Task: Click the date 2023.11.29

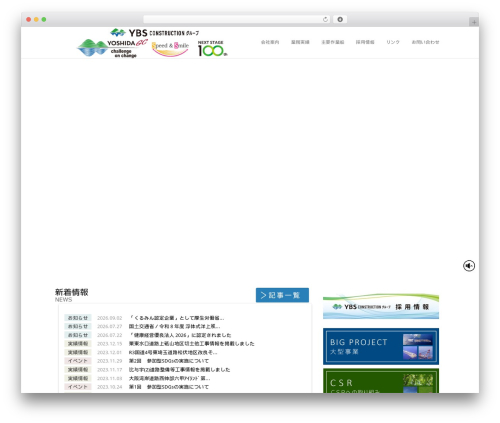Action: click(x=110, y=361)
